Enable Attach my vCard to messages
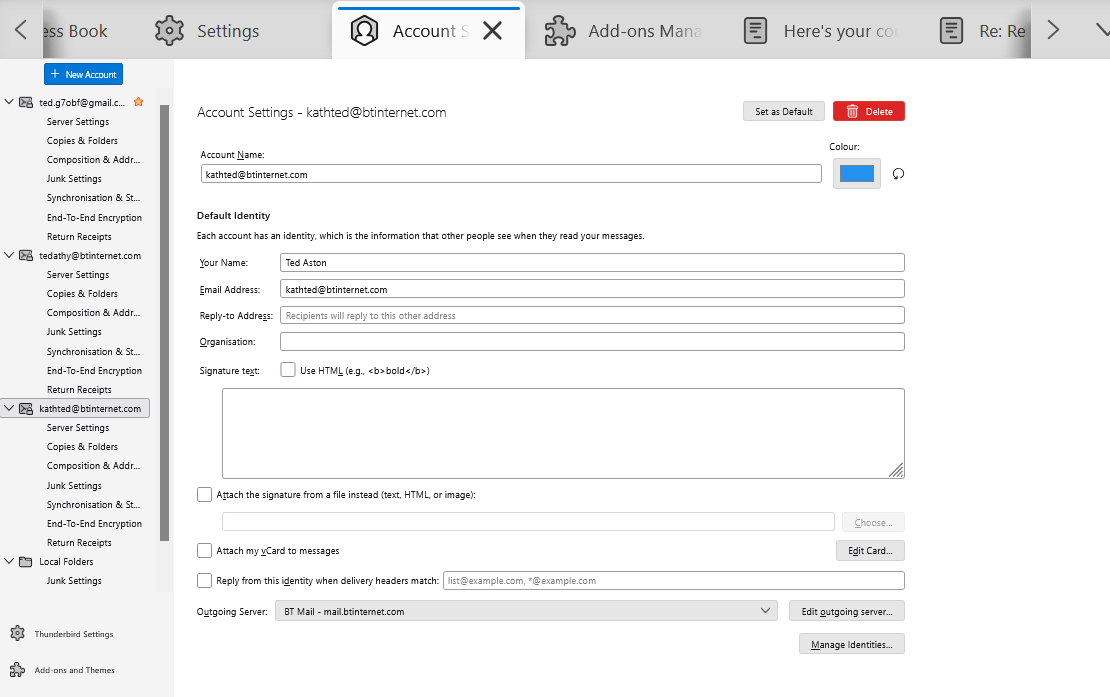The width and height of the screenshot is (1110, 697). point(205,551)
